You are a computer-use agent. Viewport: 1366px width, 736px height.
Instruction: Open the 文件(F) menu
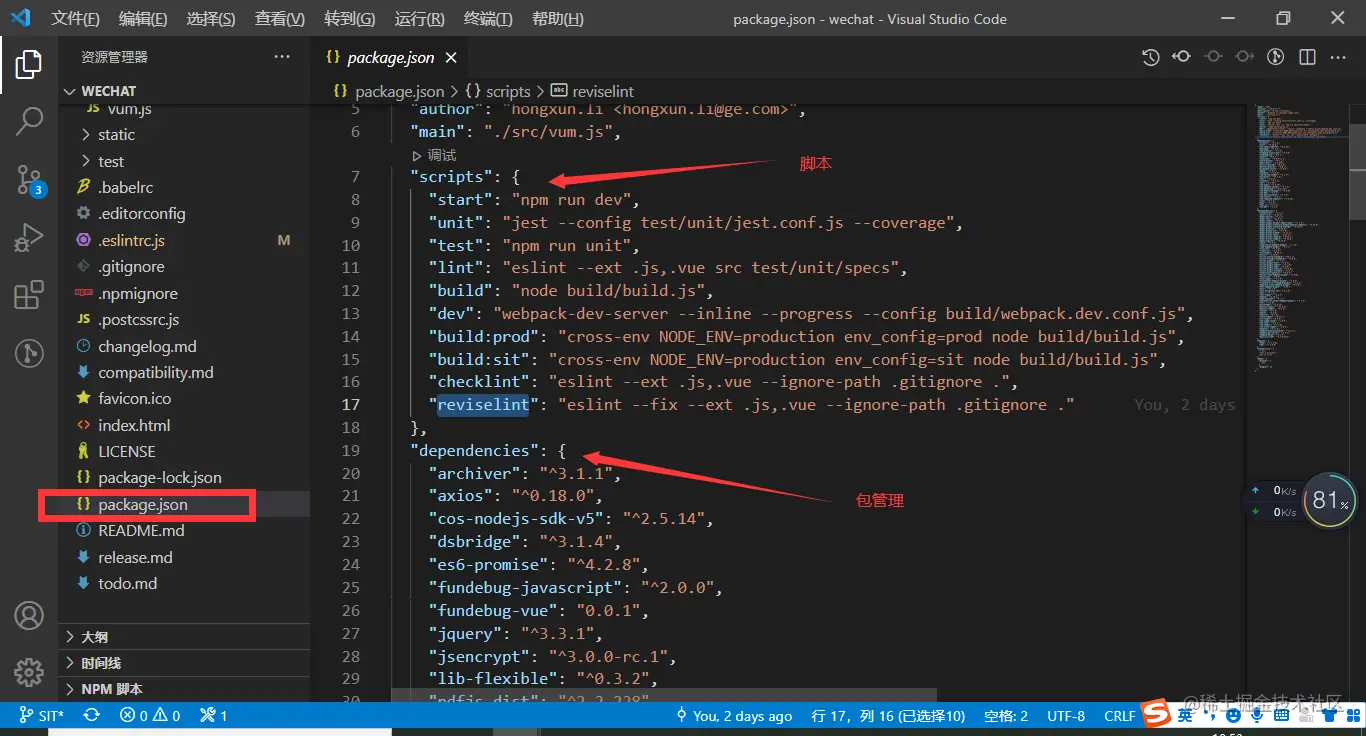(75, 19)
